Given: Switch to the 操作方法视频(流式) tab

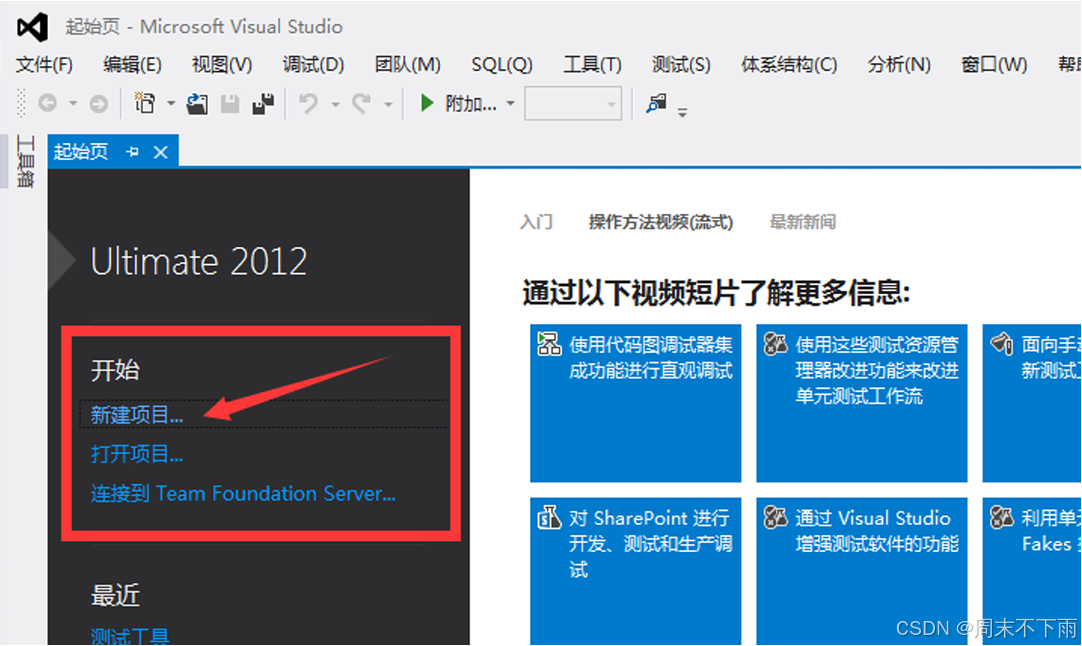Looking at the screenshot, I should click(660, 222).
